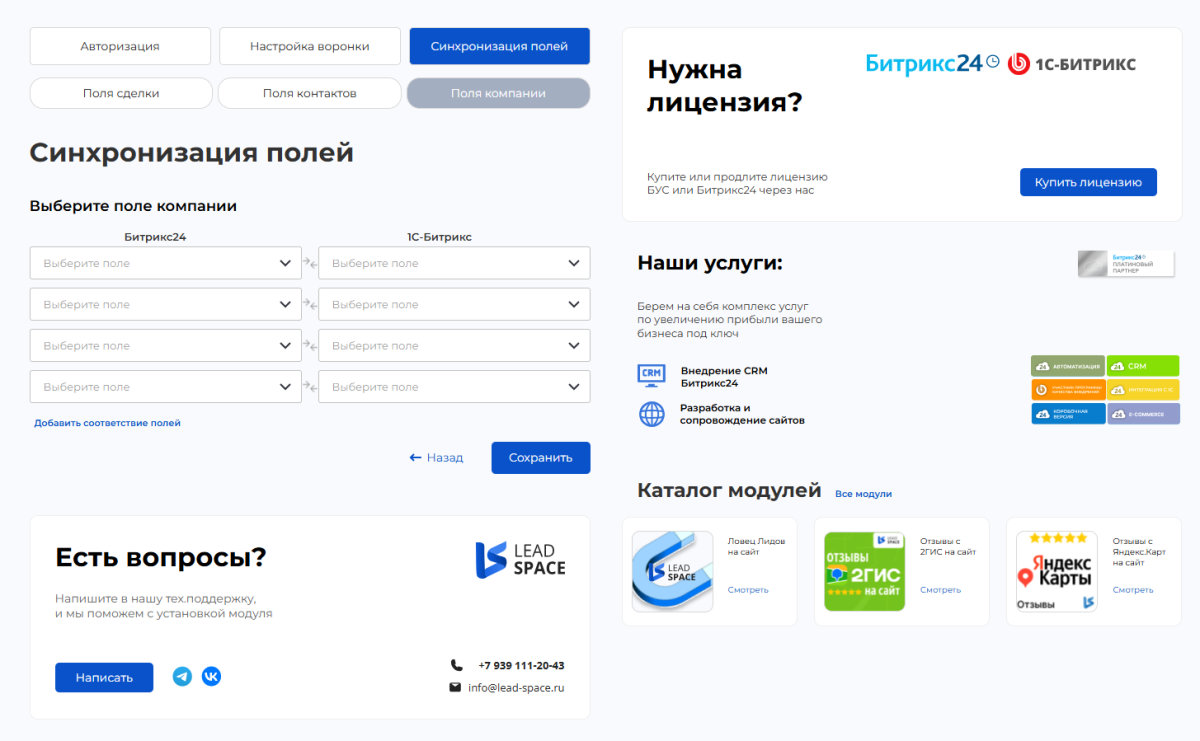Open the Авторизация tab
The width and height of the screenshot is (1200, 741).
120,45
